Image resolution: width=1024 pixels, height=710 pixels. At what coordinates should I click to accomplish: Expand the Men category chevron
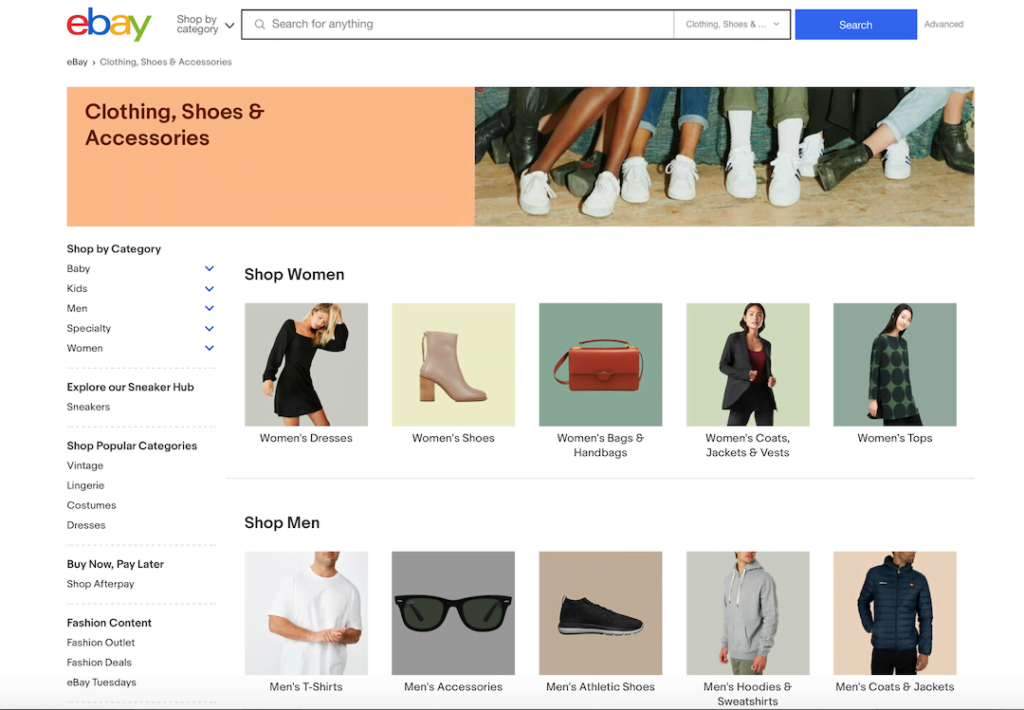(x=209, y=308)
